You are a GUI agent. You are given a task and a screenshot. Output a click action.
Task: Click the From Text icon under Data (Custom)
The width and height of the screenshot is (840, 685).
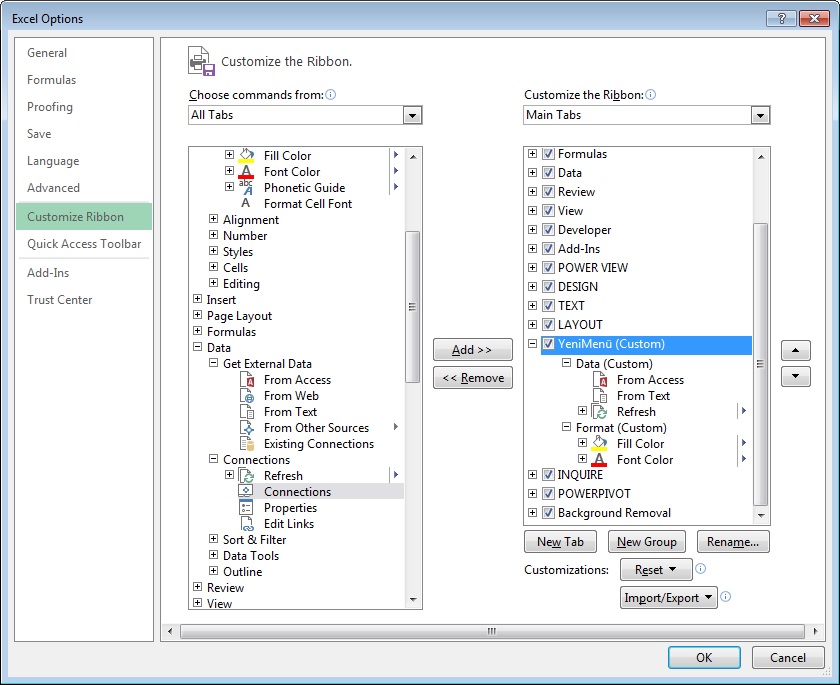(x=600, y=396)
